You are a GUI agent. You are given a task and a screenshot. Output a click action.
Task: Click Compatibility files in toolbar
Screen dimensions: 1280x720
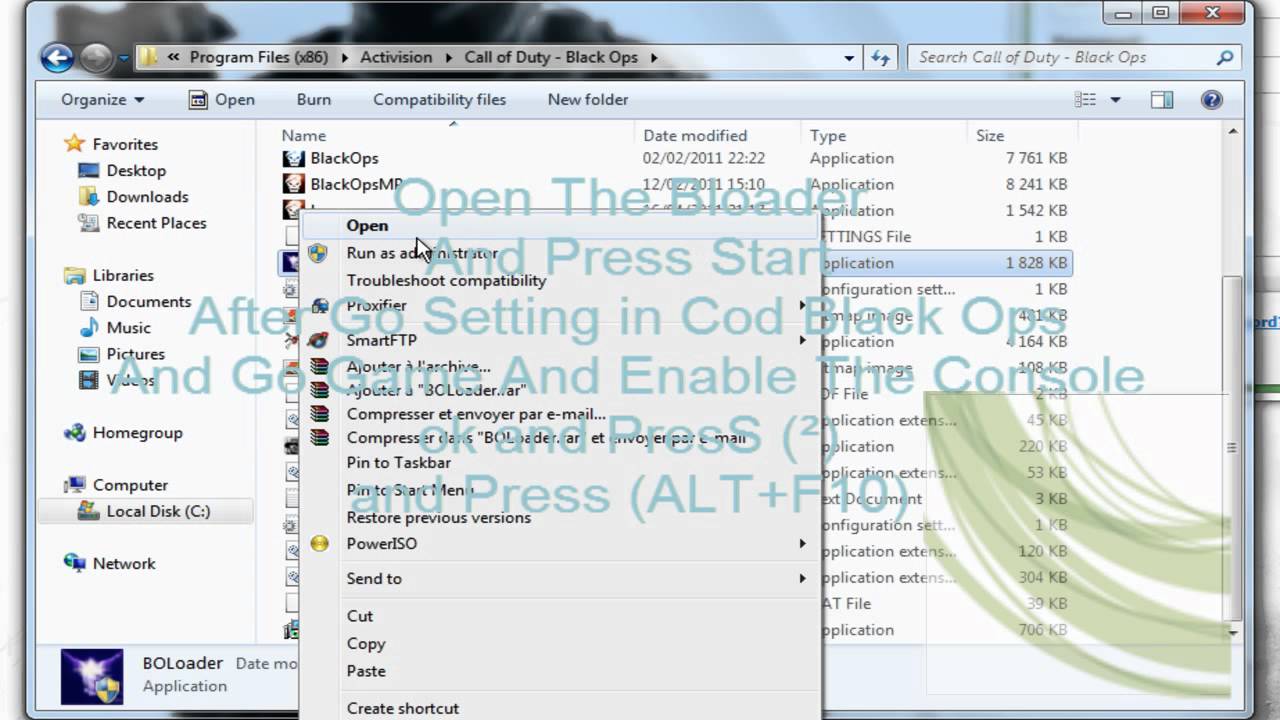click(x=439, y=99)
